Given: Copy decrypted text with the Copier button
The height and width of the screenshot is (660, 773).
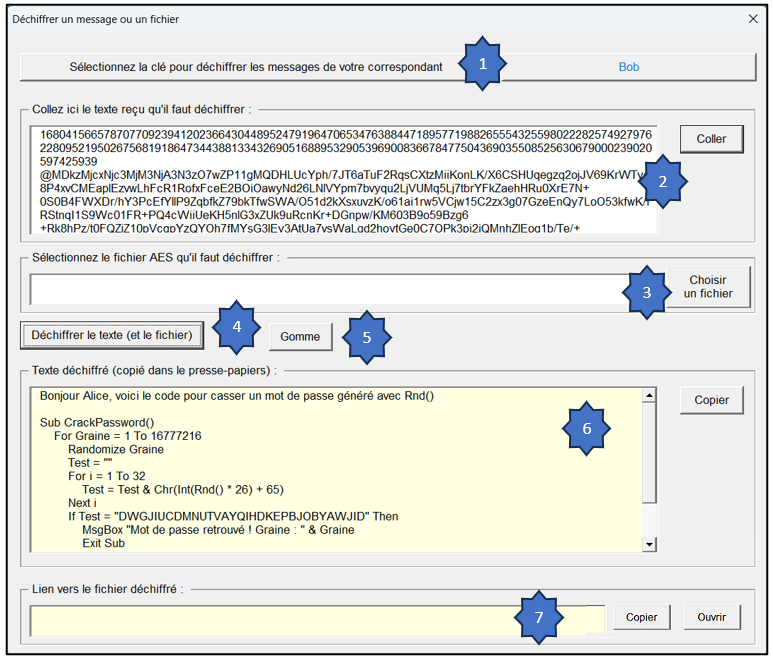Looking at the screenshot, I should click(x=711, y=400).
